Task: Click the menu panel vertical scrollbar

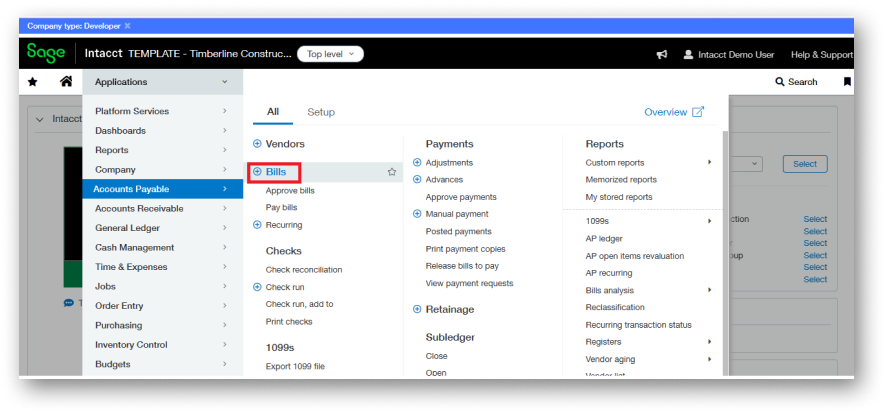Action: [725, 254]
